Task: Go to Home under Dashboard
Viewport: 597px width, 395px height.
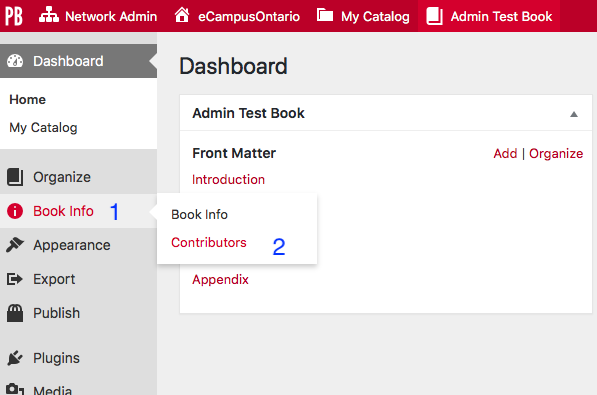Action: click(27, 99)
